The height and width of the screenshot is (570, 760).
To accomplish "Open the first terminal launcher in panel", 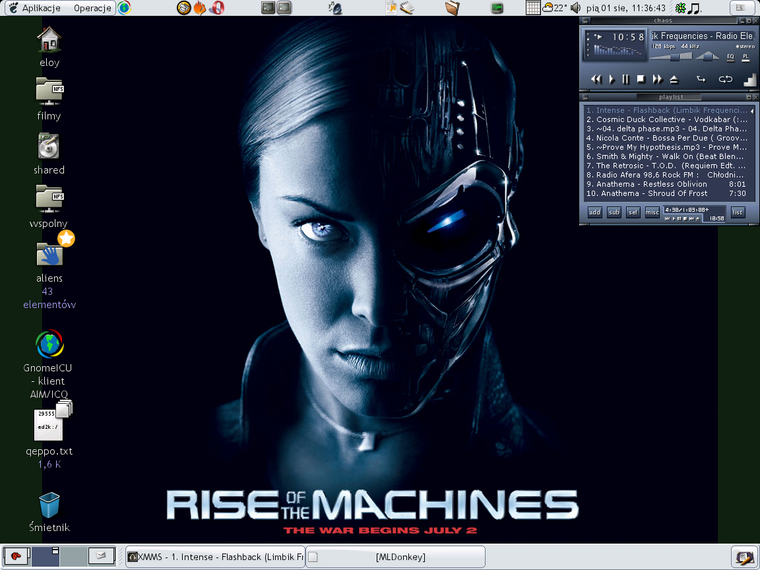I will pyautogui.click(x=268, y=8).
